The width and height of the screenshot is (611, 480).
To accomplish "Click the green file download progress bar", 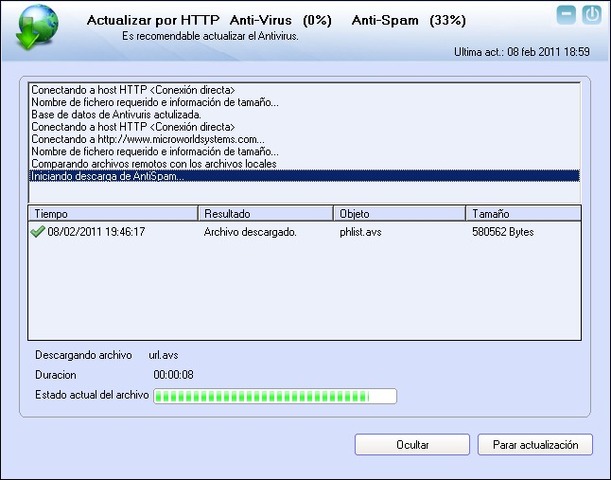I will [x=275, y=396].
